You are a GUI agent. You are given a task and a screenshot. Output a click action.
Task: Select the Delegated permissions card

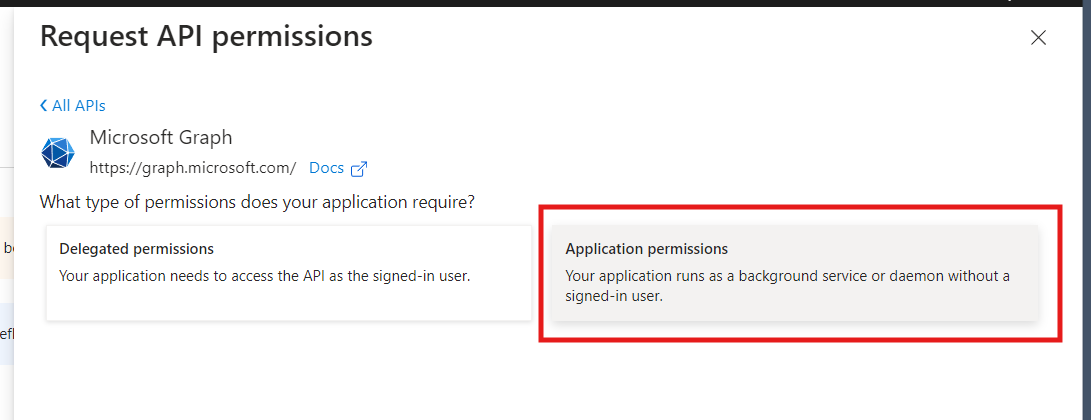[289, 273]
